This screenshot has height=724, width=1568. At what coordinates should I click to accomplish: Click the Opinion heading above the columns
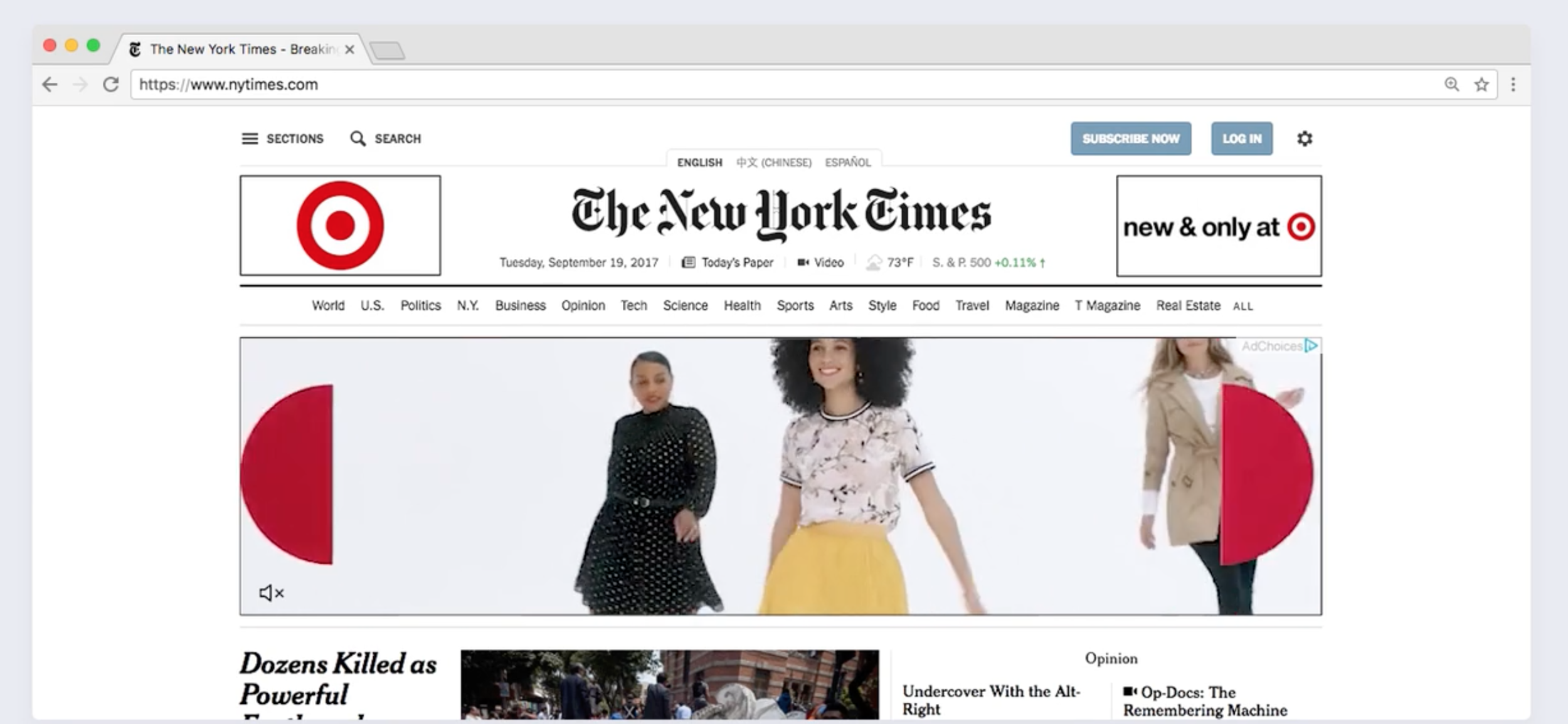[x=1111, y=659]
